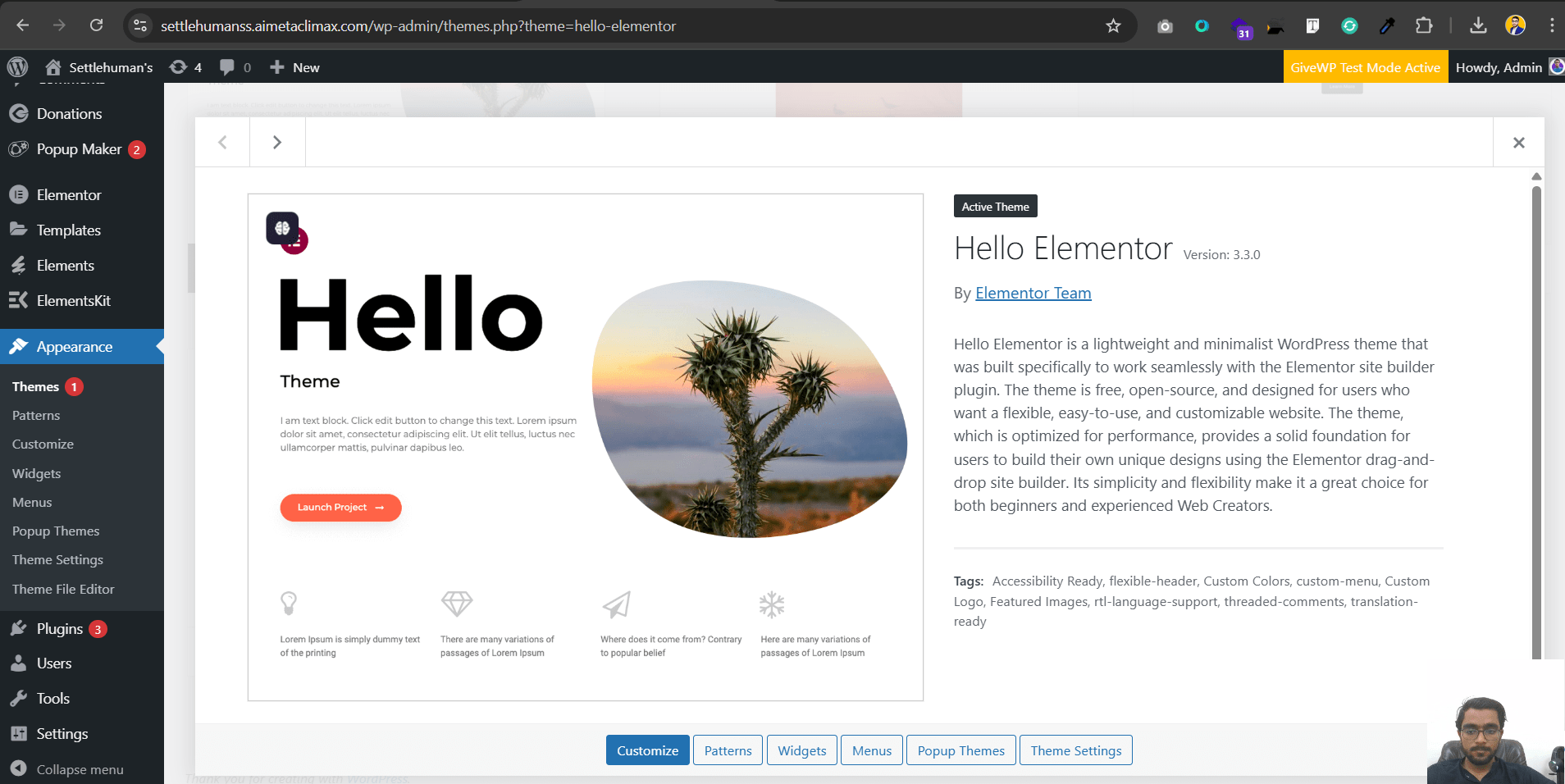Click the blue Customize button
Viewport: 1565px width, 784px height.
648,750
